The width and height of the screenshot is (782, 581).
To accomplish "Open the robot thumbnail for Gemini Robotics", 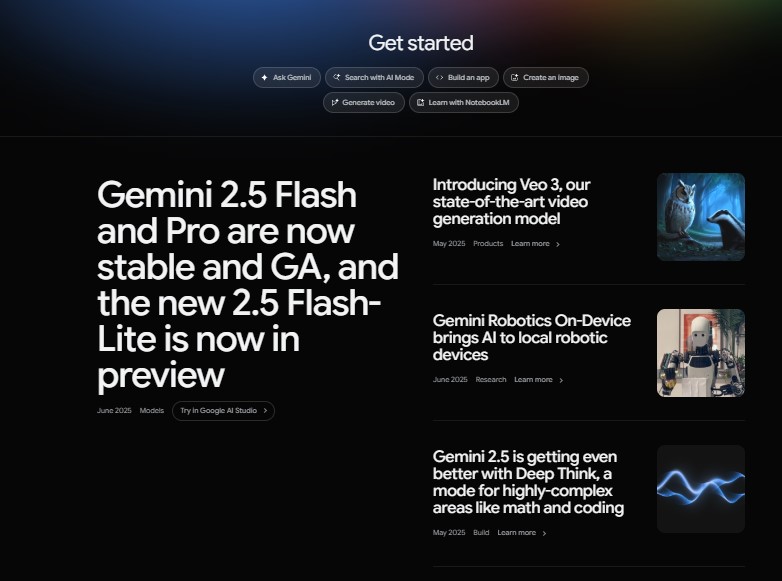I will coord(701,353).
